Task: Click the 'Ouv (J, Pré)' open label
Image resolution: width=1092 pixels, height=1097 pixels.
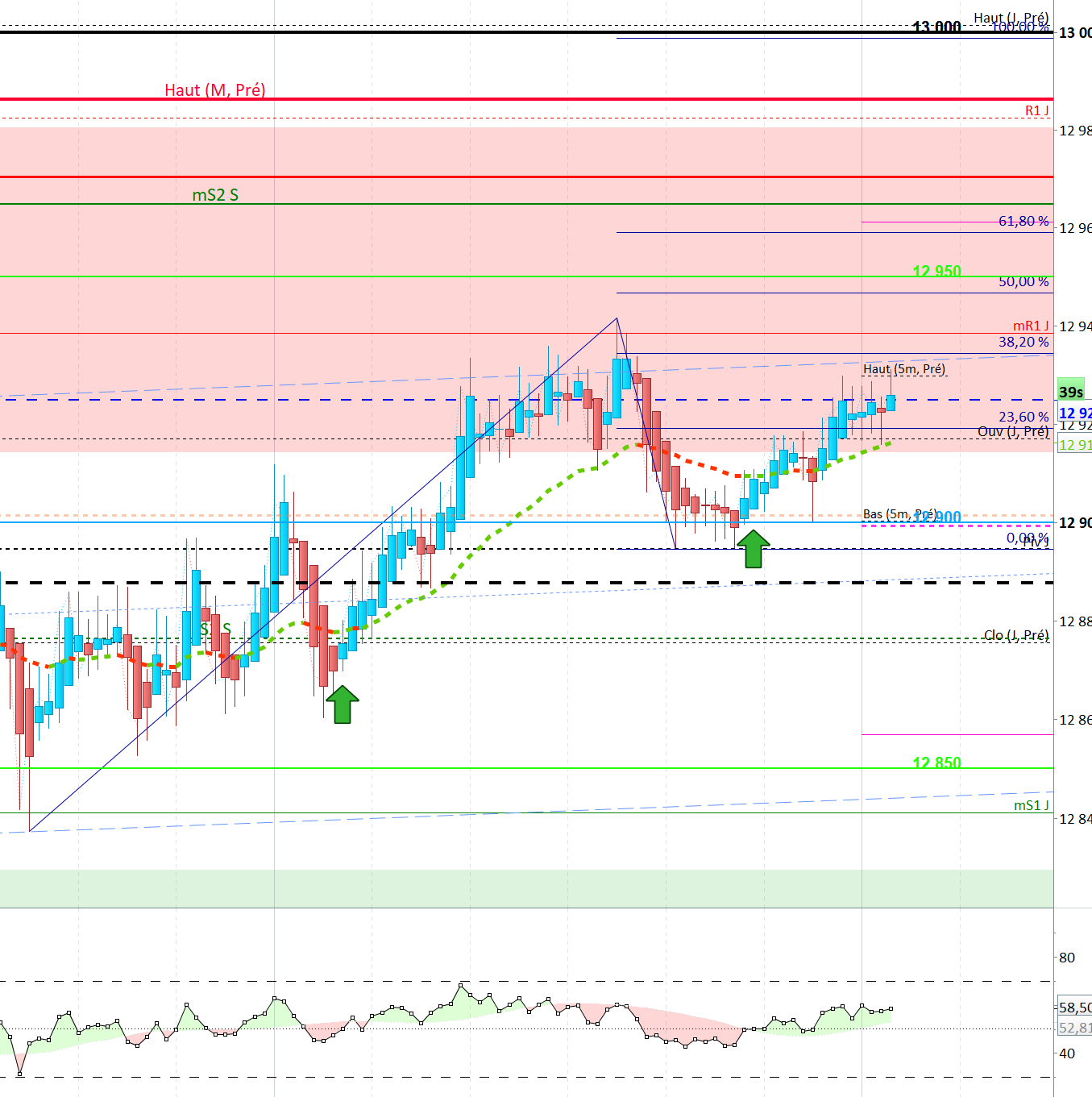Action: [x=1013, y=431]
